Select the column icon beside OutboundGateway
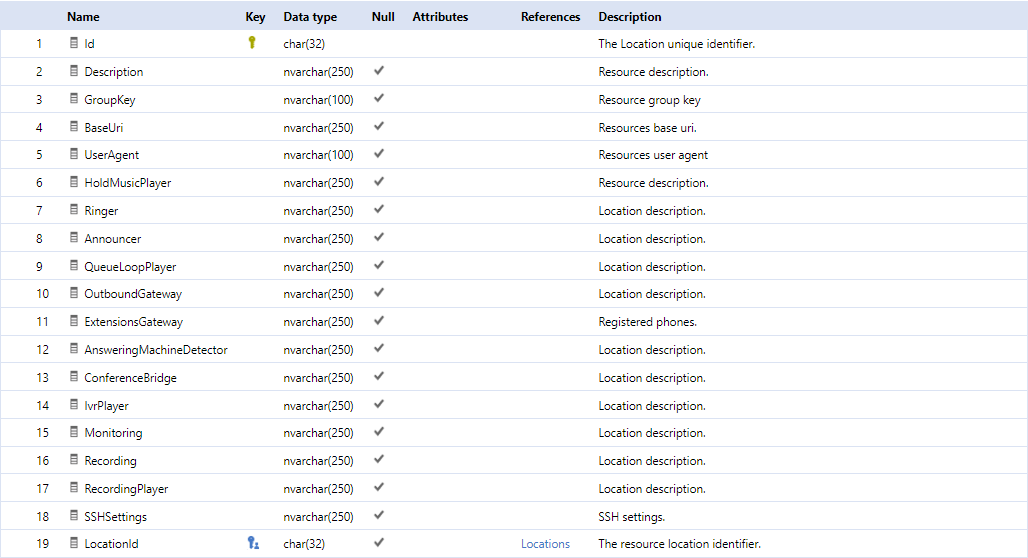Viewport: 1028px width, 558px height. click(75, 294)
